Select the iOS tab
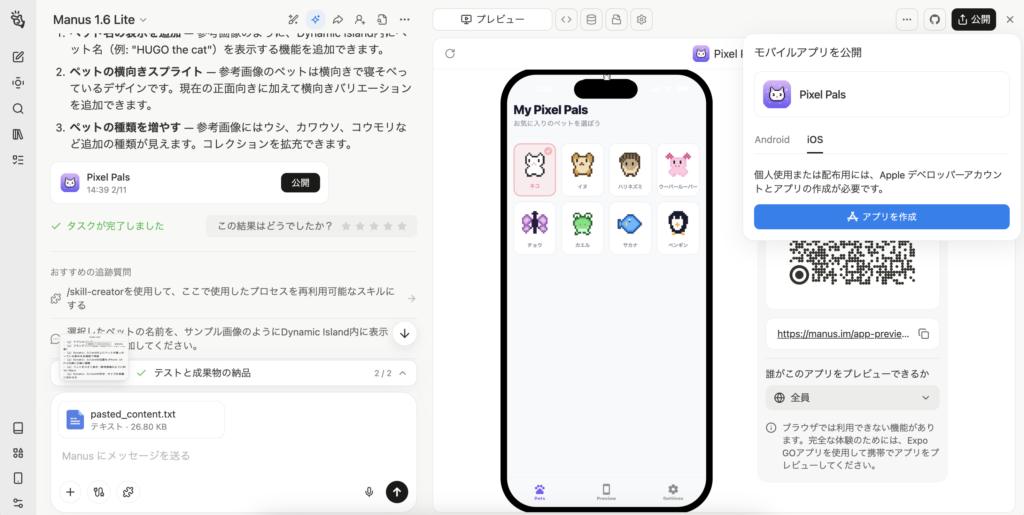The image size is (1024, 515). tap(814, 139)
